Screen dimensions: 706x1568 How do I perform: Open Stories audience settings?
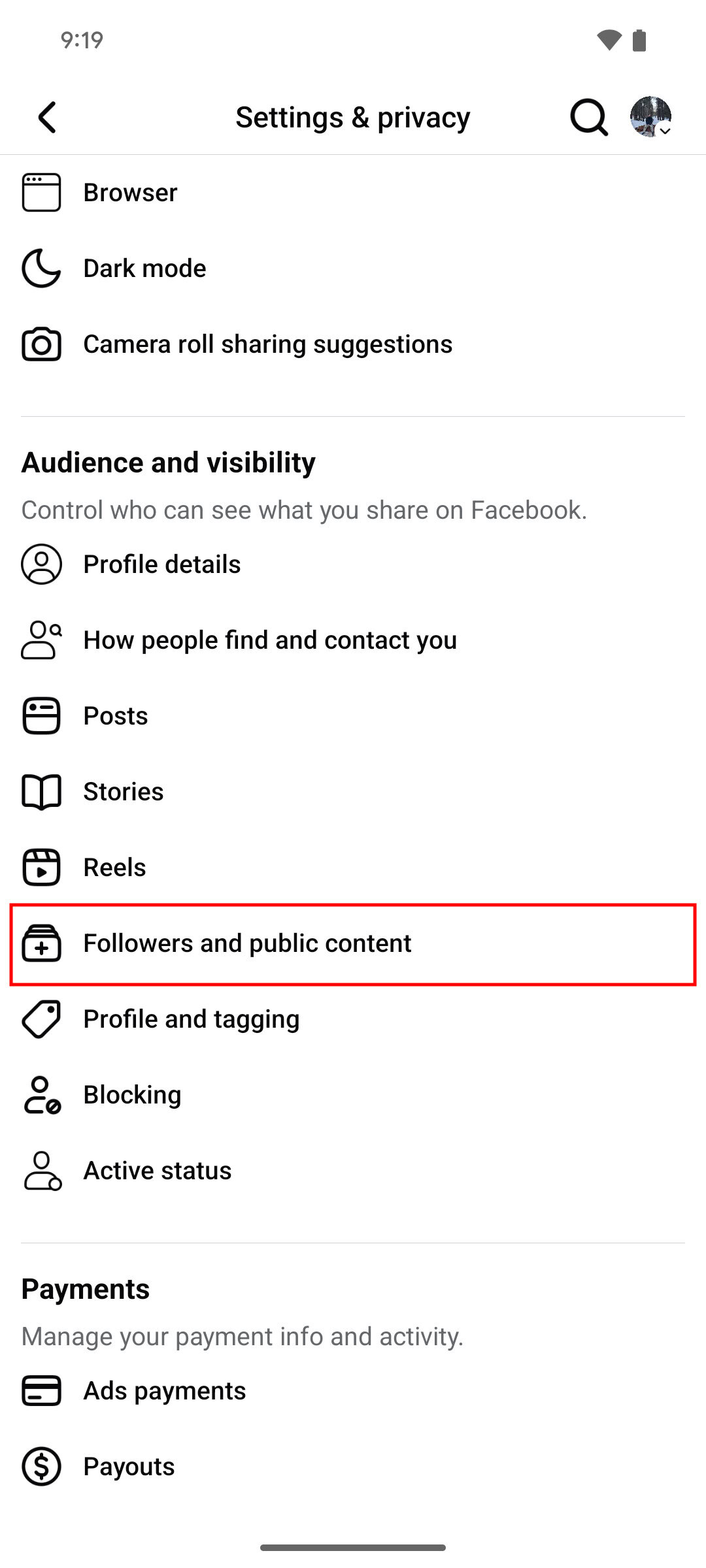(x=124, y=792)
